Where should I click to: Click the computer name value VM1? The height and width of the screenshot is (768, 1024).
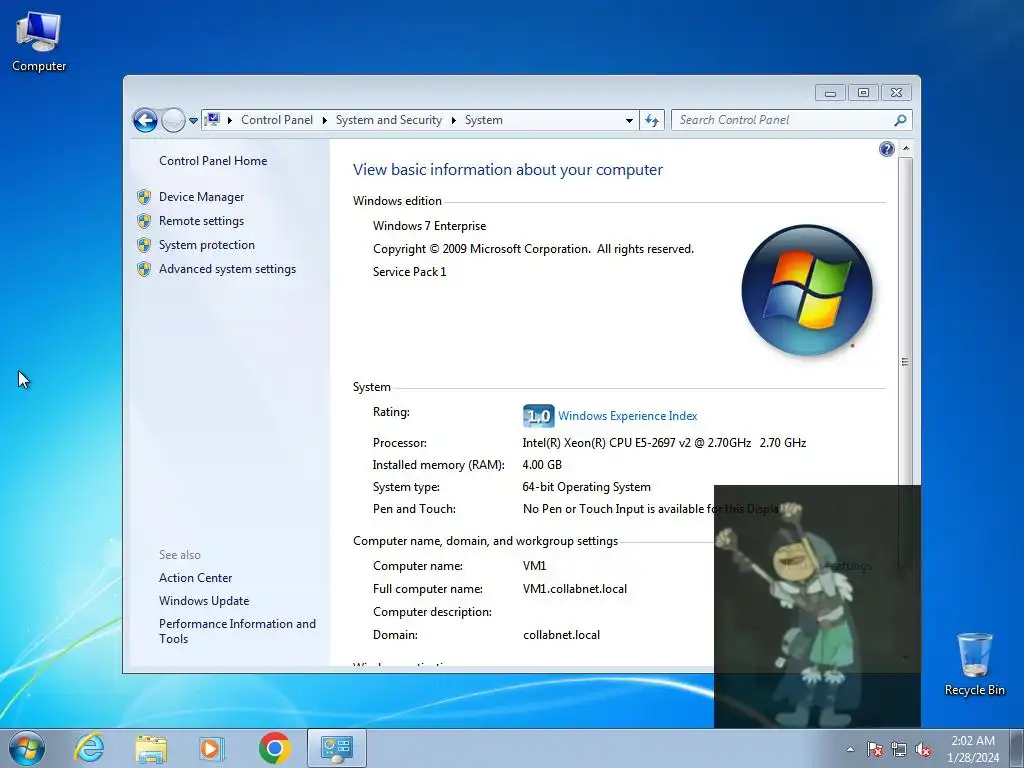click(534, 566)
